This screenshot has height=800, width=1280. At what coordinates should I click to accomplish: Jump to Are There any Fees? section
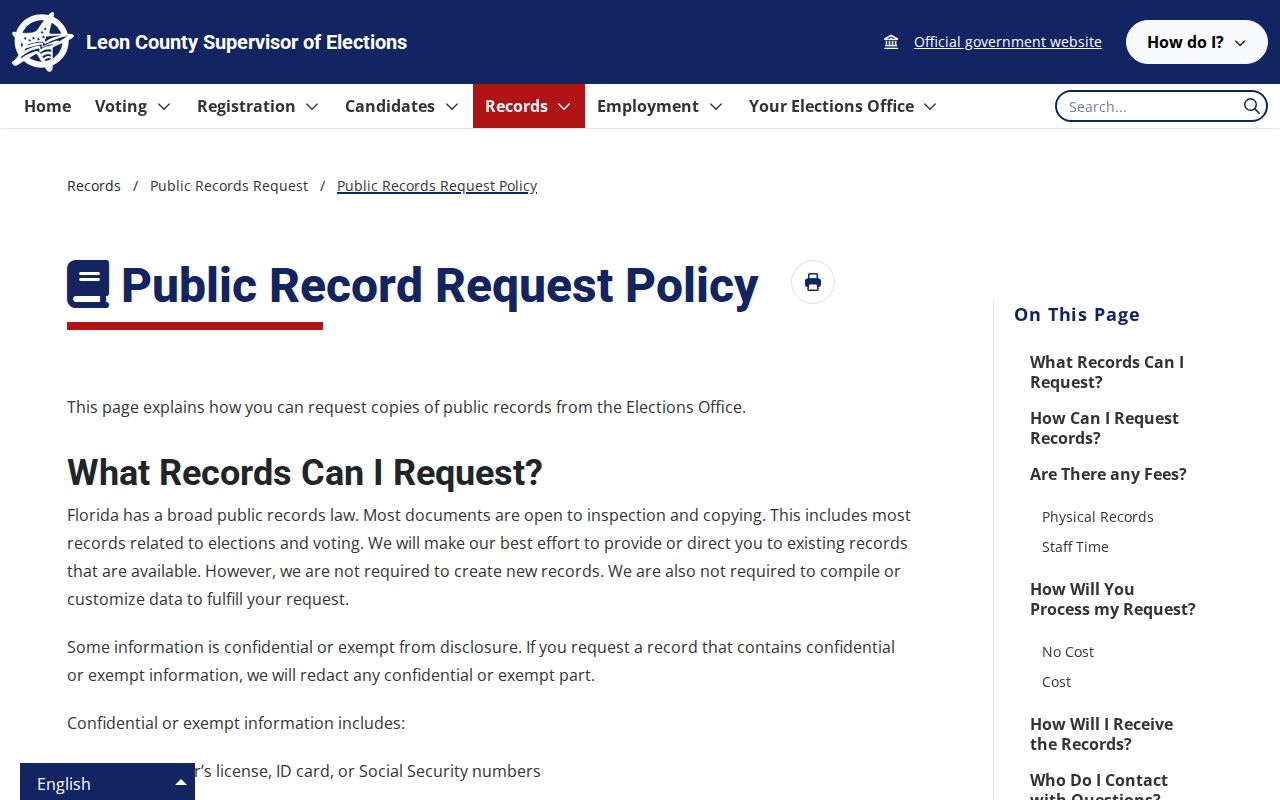[x=1108, y=474]
